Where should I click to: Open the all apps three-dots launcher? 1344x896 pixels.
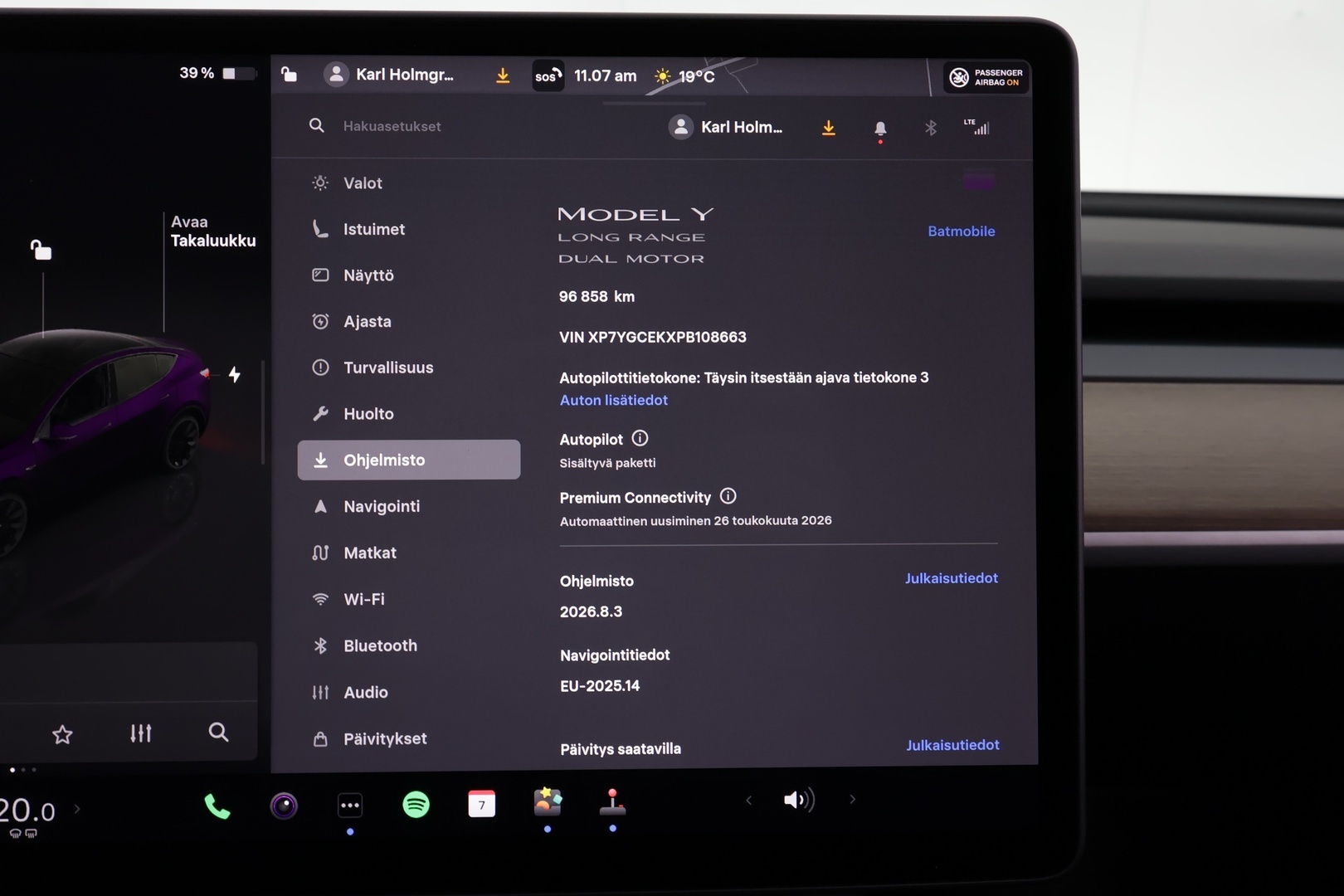350,805
